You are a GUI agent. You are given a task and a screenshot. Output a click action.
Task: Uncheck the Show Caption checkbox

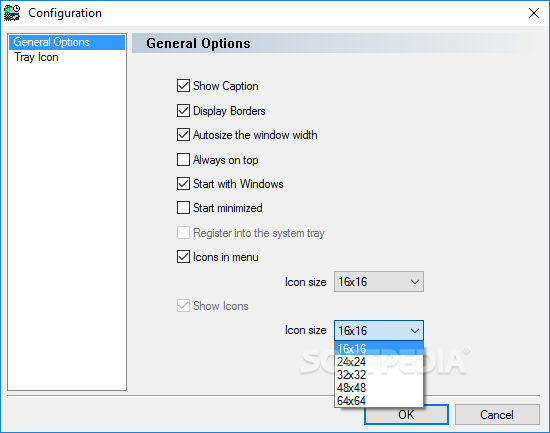183,86
